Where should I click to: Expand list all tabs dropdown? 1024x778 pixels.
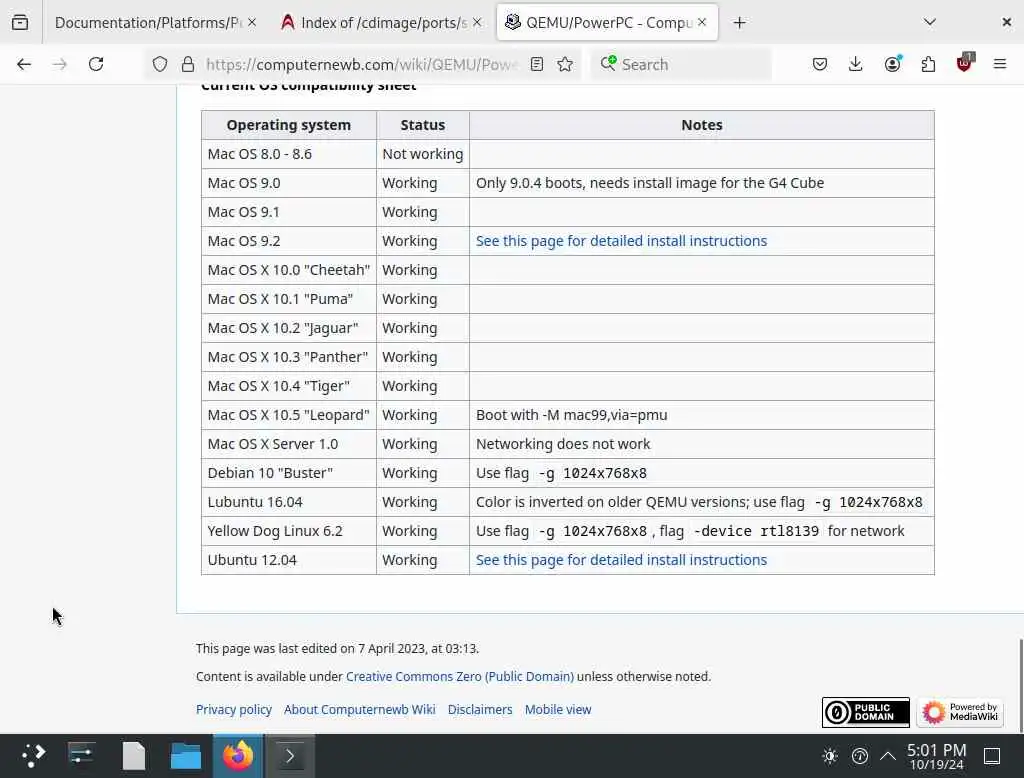[x=930, y=22]
